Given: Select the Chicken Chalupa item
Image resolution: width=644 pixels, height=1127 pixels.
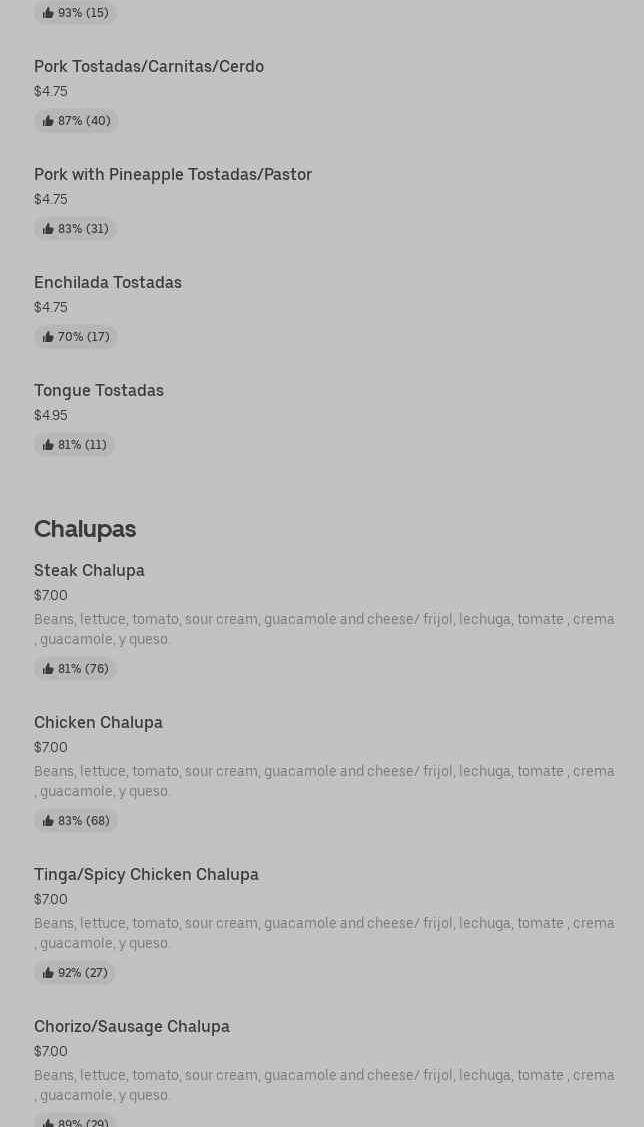Looking at the screenshot, I should point(98,722).
